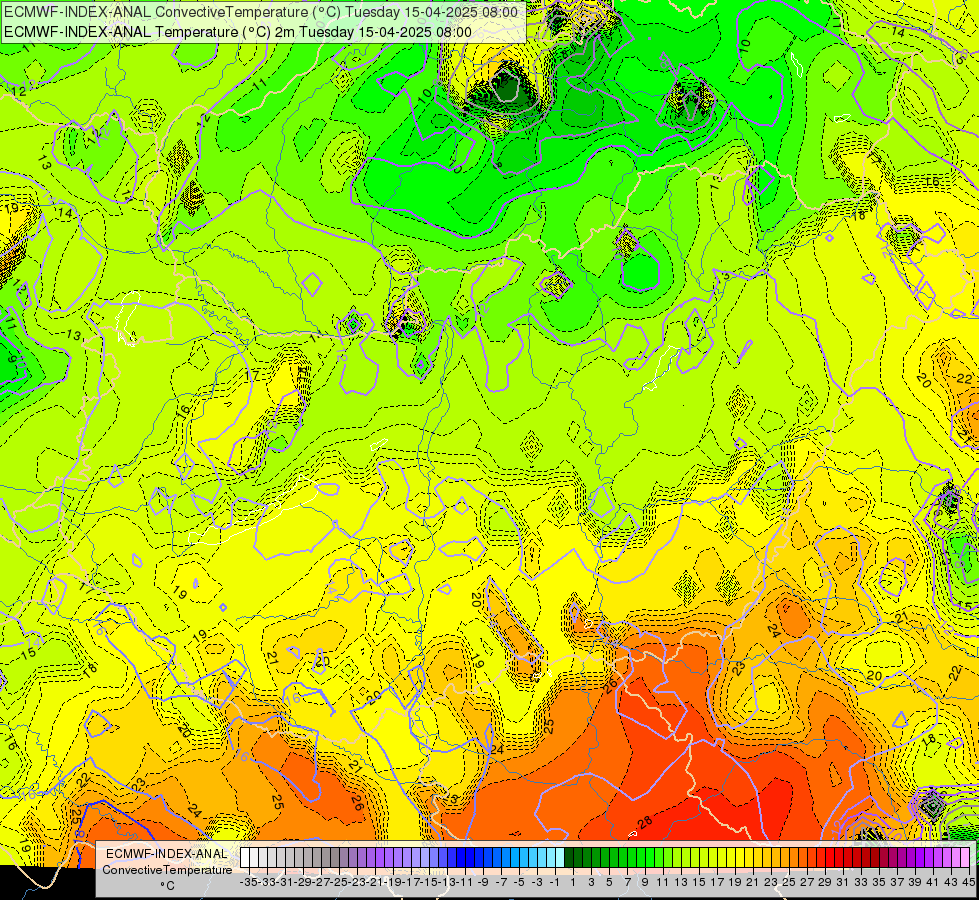The image size is (979, 900).
Task: Pick the pink swatch at legend's right end
Action: click(x=965, y=857)
